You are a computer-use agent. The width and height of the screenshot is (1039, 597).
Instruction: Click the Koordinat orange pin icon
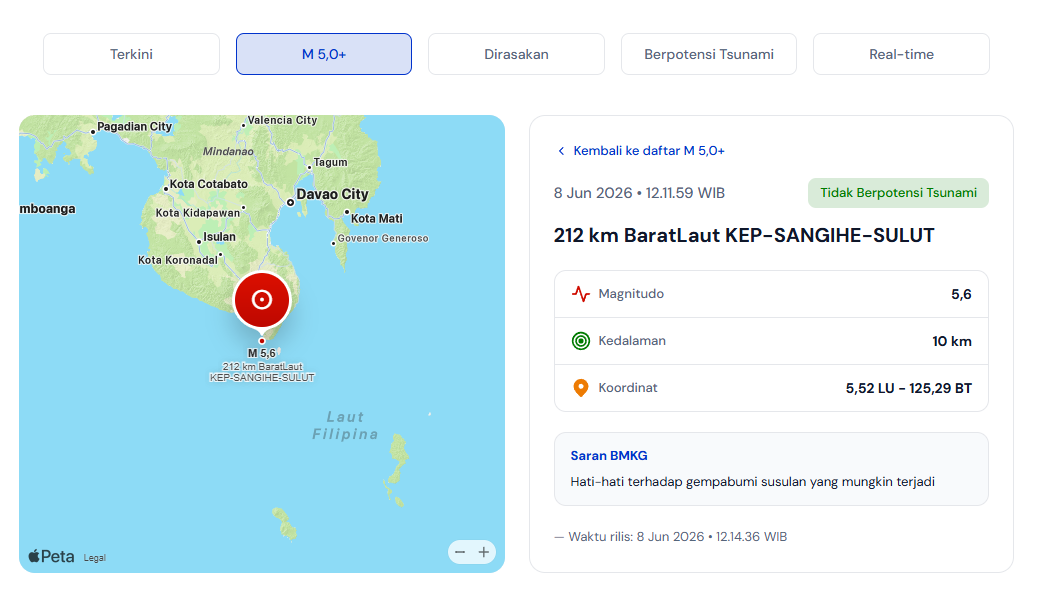(580, 388)
